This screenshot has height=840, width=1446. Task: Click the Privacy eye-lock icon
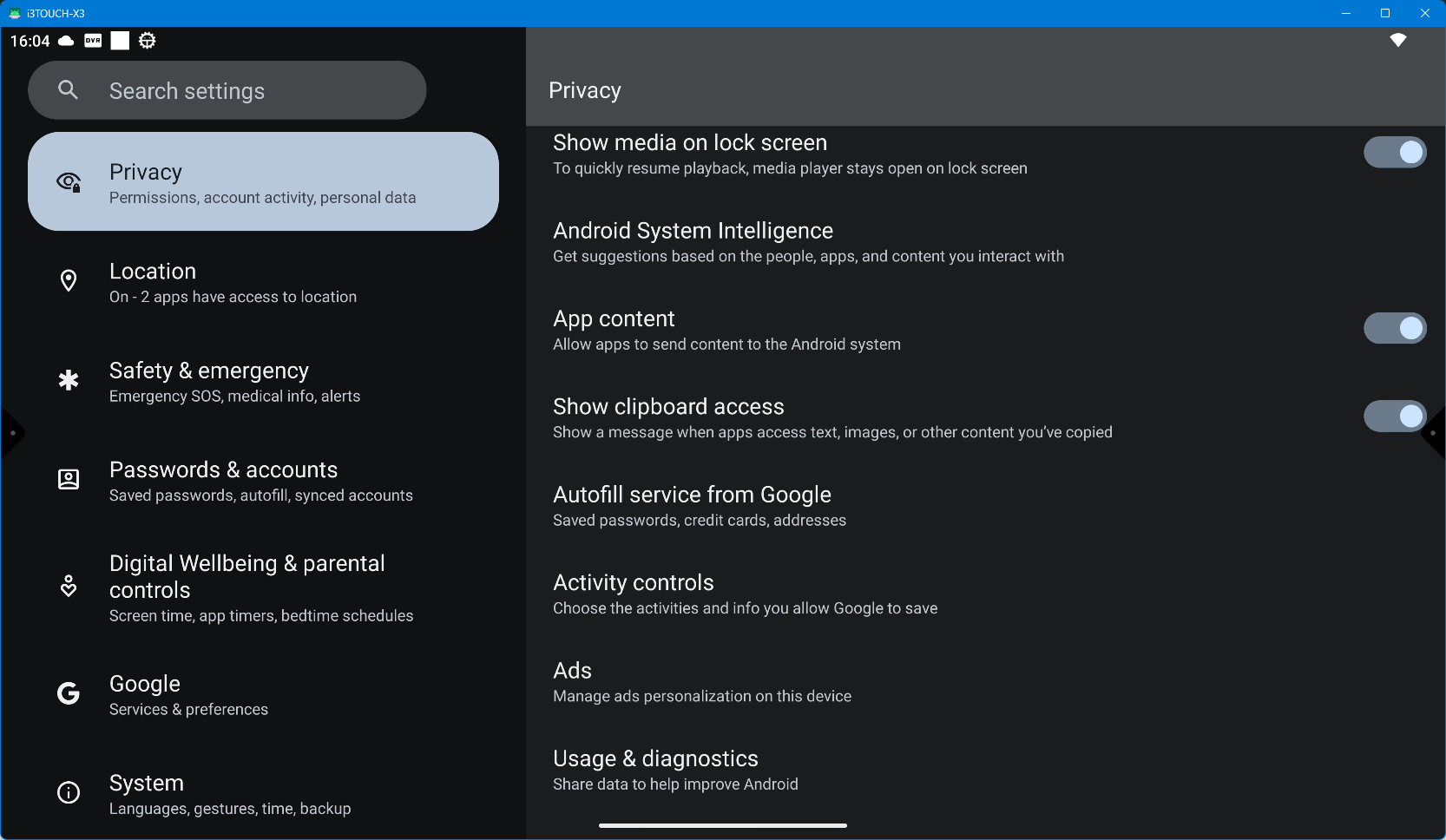tap(69, 181)
